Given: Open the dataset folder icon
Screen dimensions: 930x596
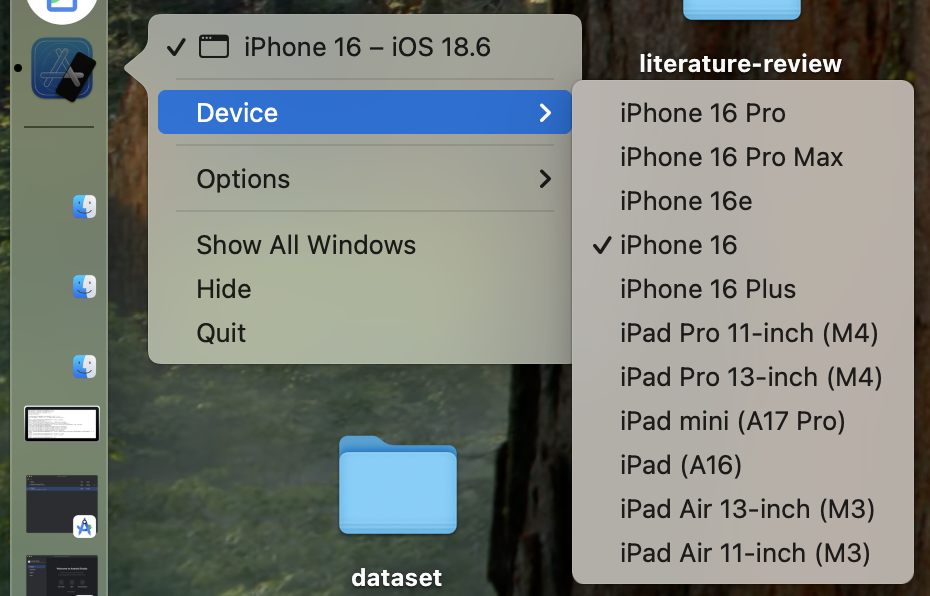Looking at the screenshot, I should point(398,485).
